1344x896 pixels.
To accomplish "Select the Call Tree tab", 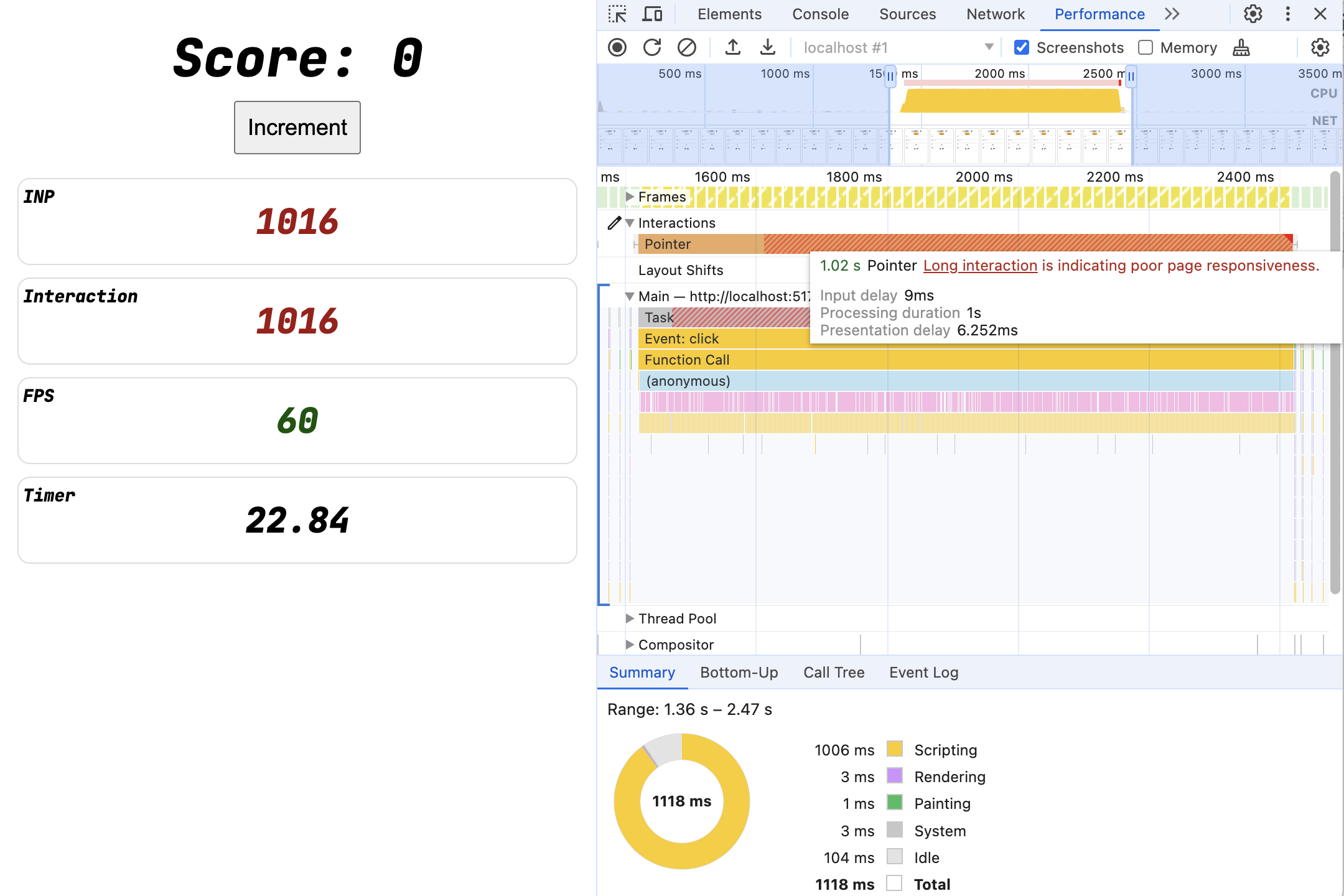I will coord(834,672).
